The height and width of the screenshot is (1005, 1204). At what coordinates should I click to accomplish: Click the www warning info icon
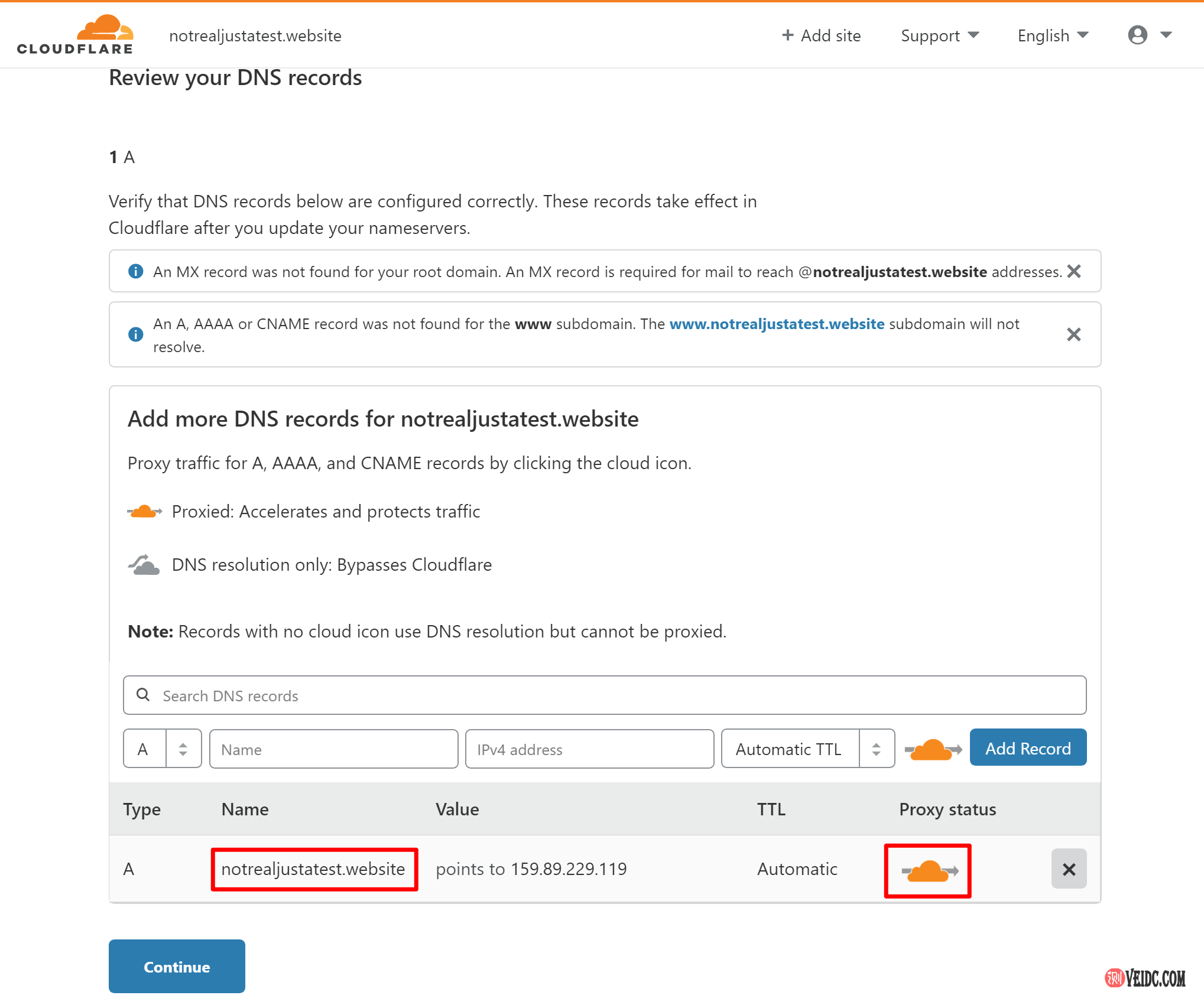[x=135, y=334]
